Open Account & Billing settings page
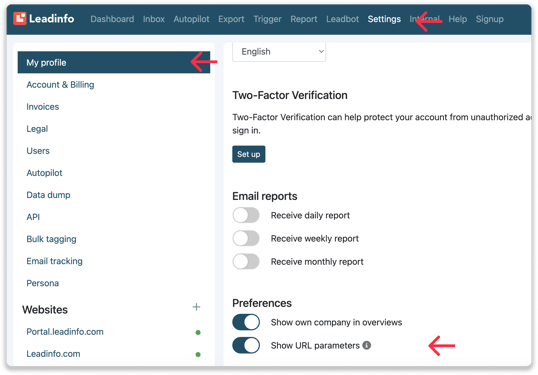Screen dimensions: 538x375 pyautogui.click(x=60, y=85)
